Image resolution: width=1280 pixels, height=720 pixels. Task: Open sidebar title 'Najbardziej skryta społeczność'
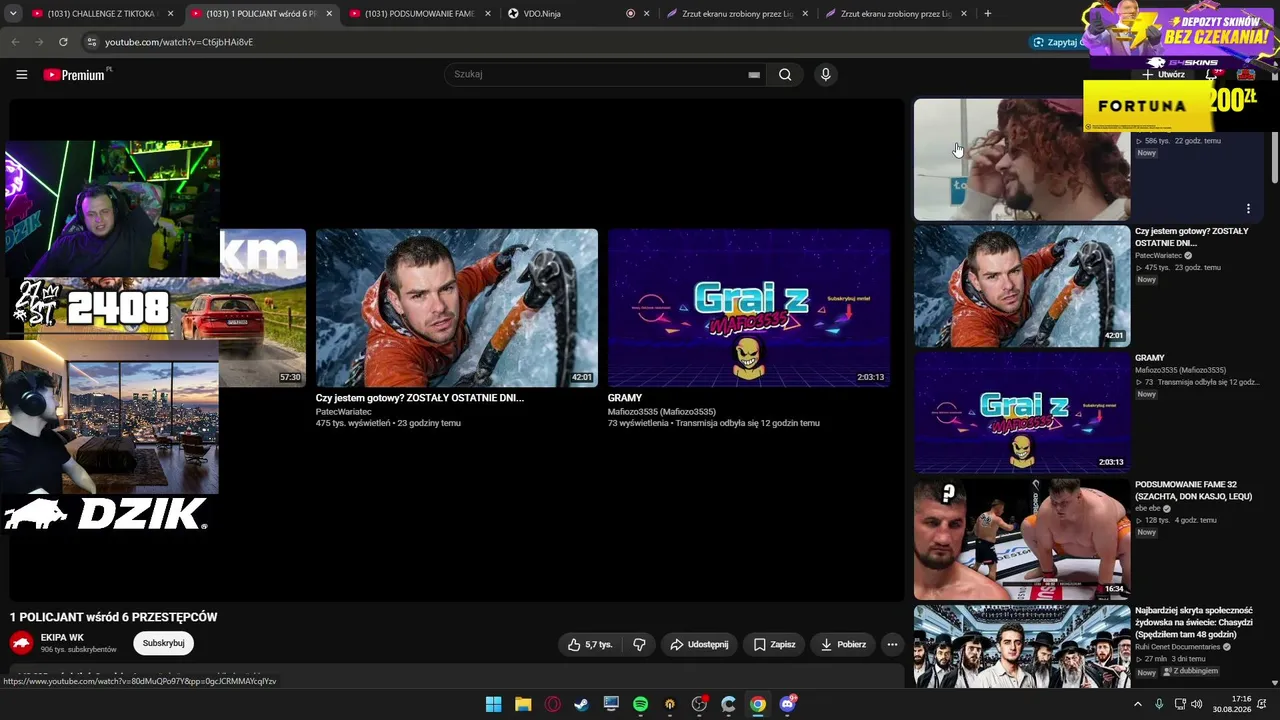point(1194,622)
